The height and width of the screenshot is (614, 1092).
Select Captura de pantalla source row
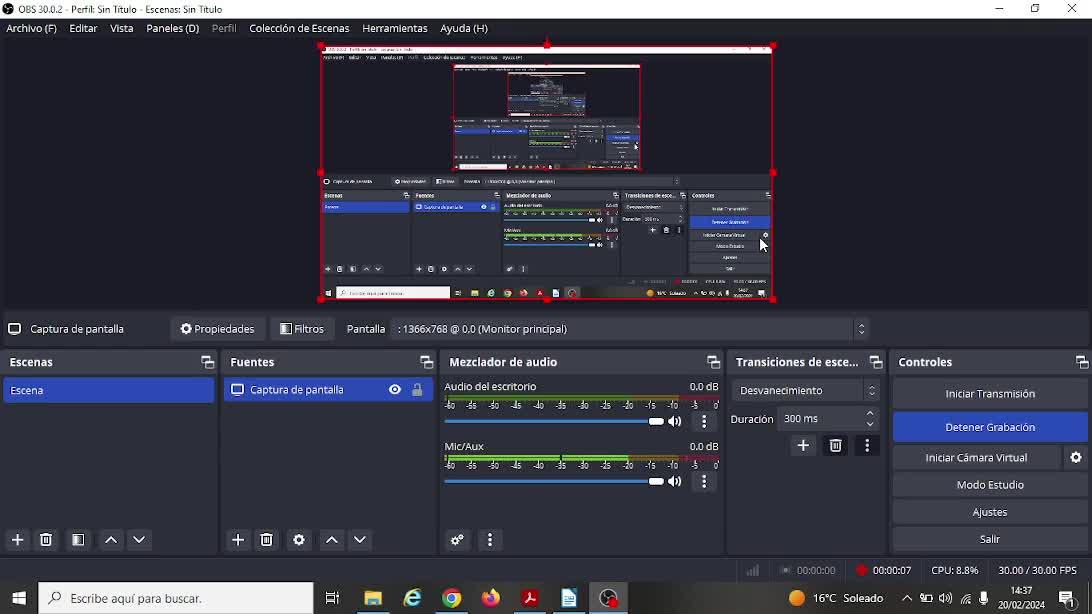pyautogui.click(x=328, y=390)
